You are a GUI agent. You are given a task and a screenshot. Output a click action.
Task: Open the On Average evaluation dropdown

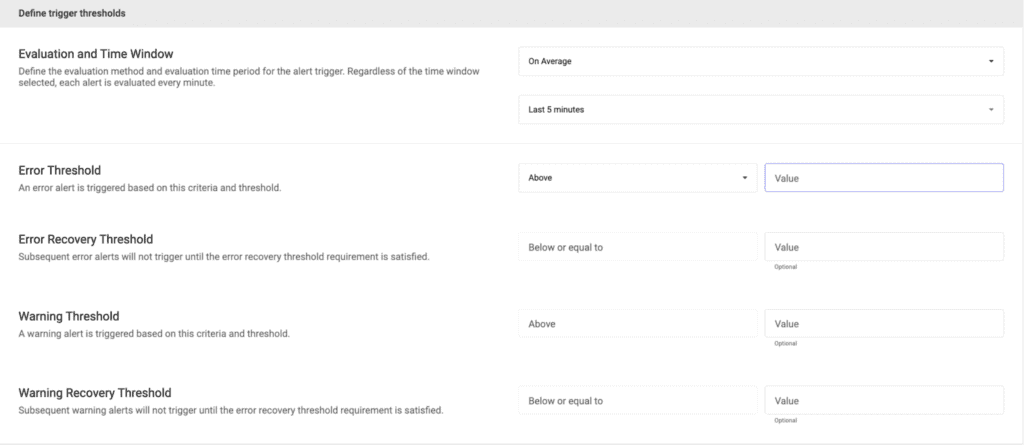click(x=761, y=61)
